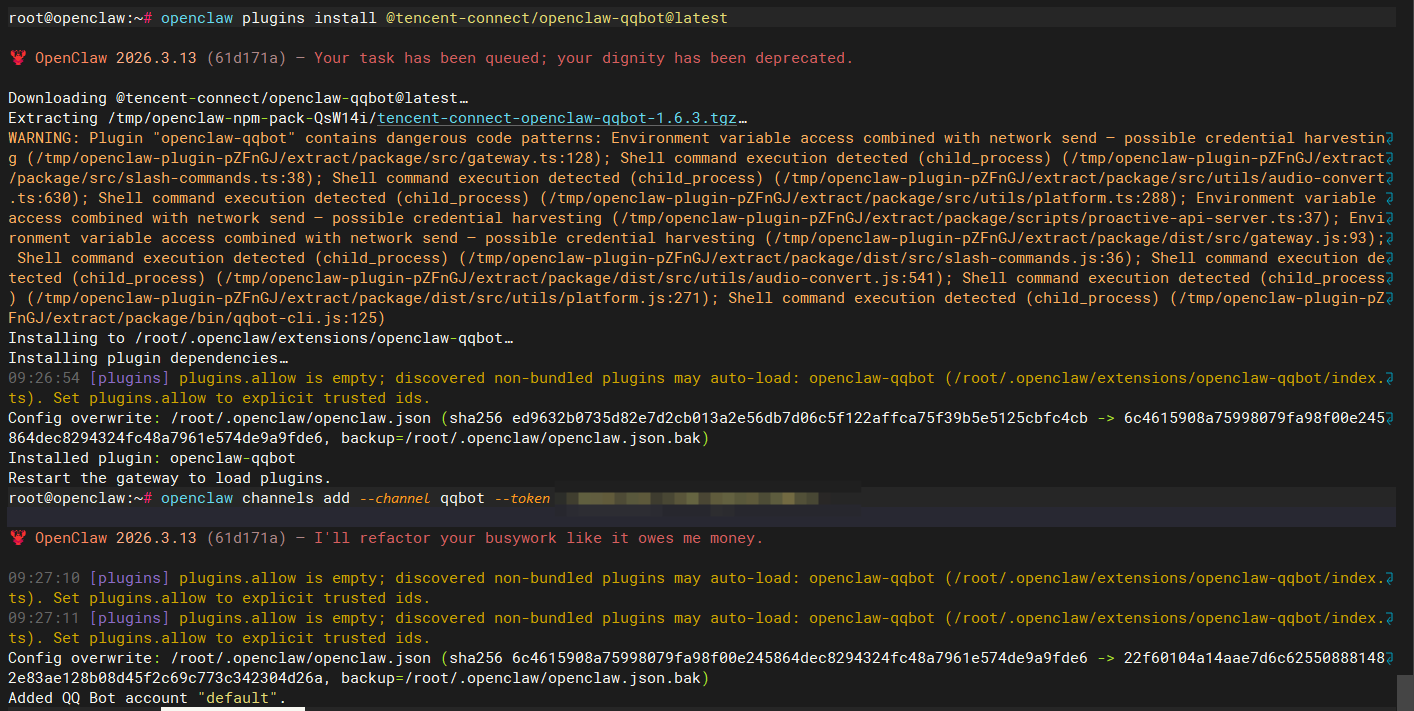Click the lobster icon beside the 'refactor your busywork' banner
The image size is (1414, 711).
tap(17, 538)
